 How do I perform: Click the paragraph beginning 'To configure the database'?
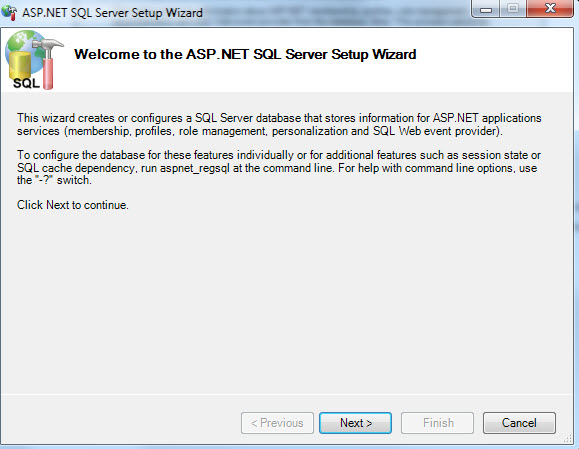(279, 168)
